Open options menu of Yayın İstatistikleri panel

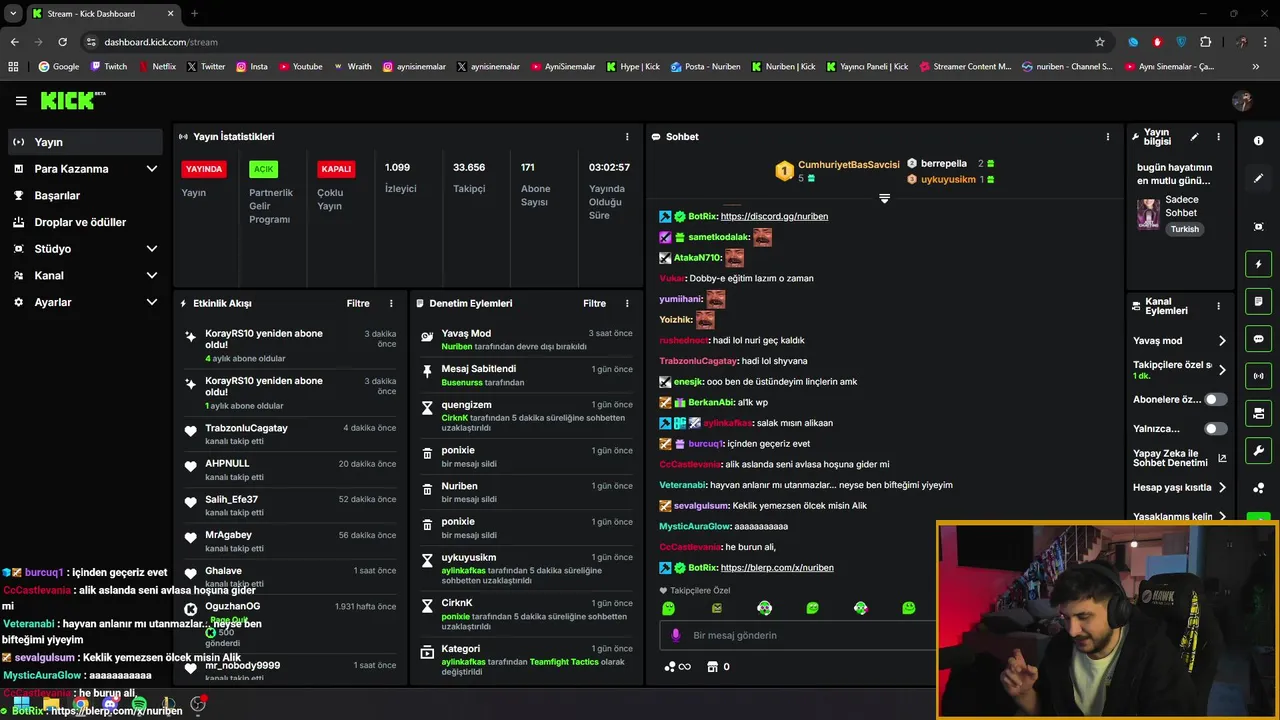(x=627, y=136)
